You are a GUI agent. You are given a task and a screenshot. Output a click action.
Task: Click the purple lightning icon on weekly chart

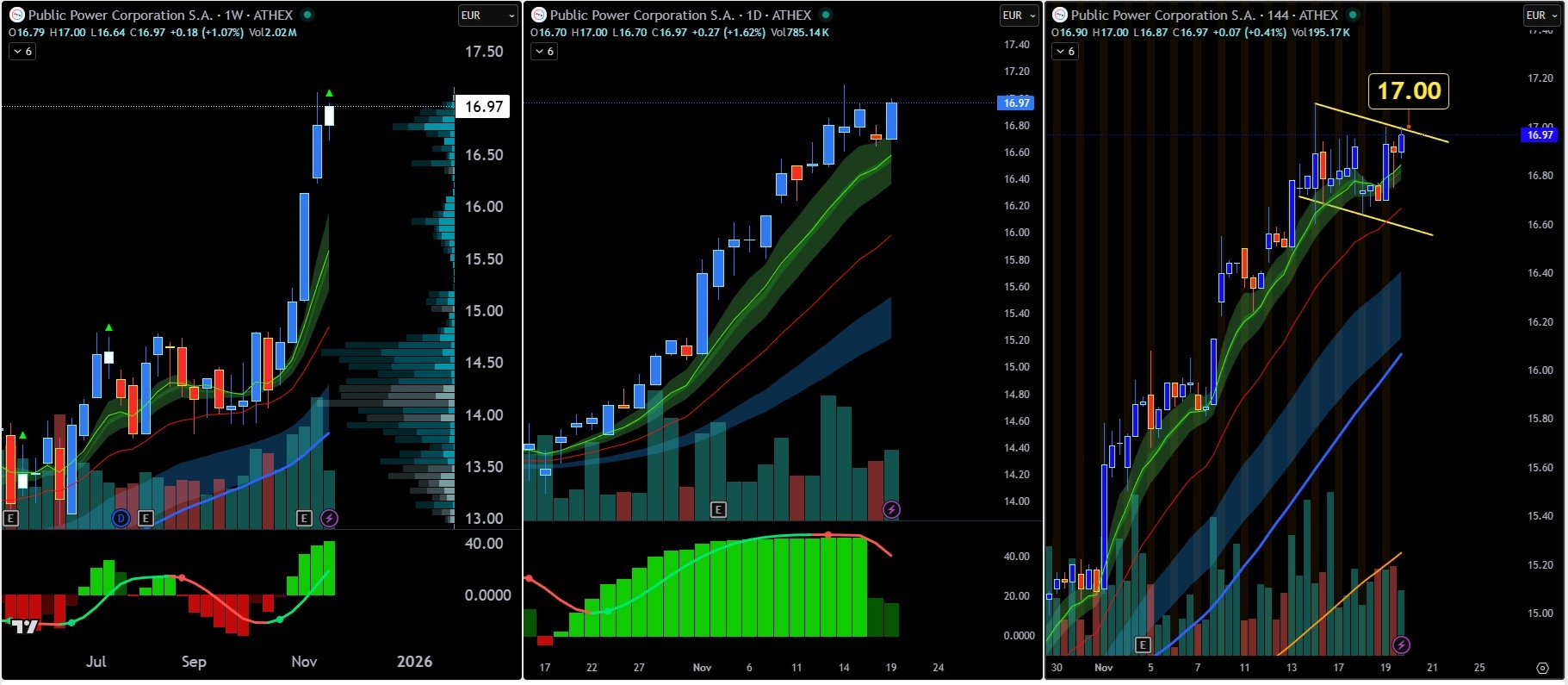329,518
